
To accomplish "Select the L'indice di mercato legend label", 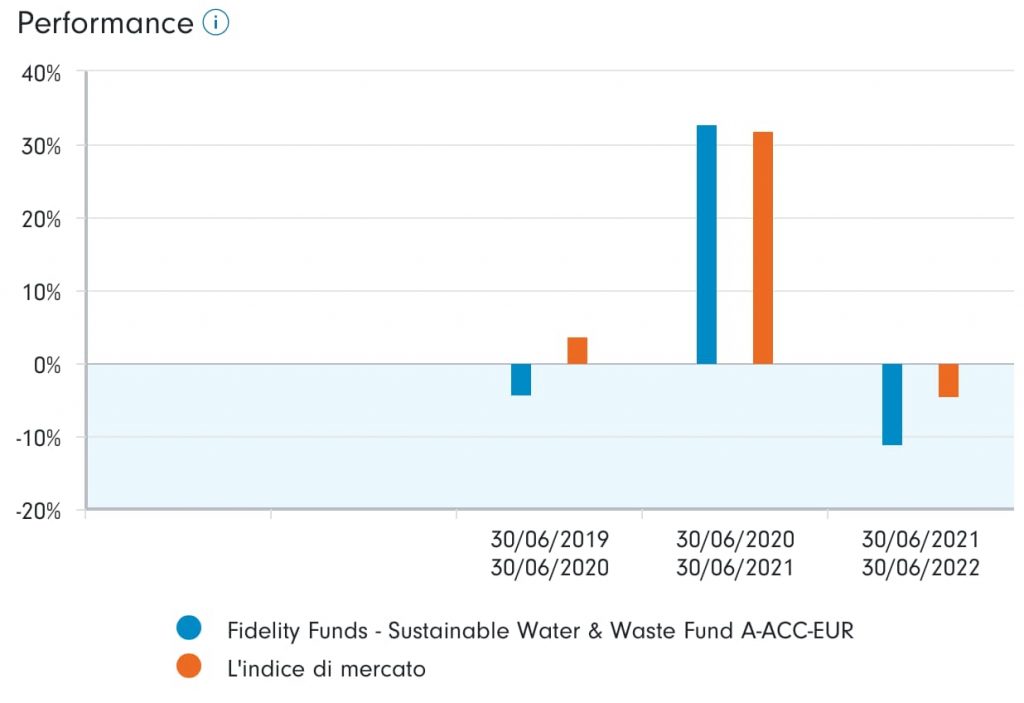I will (x=326, y=668).
